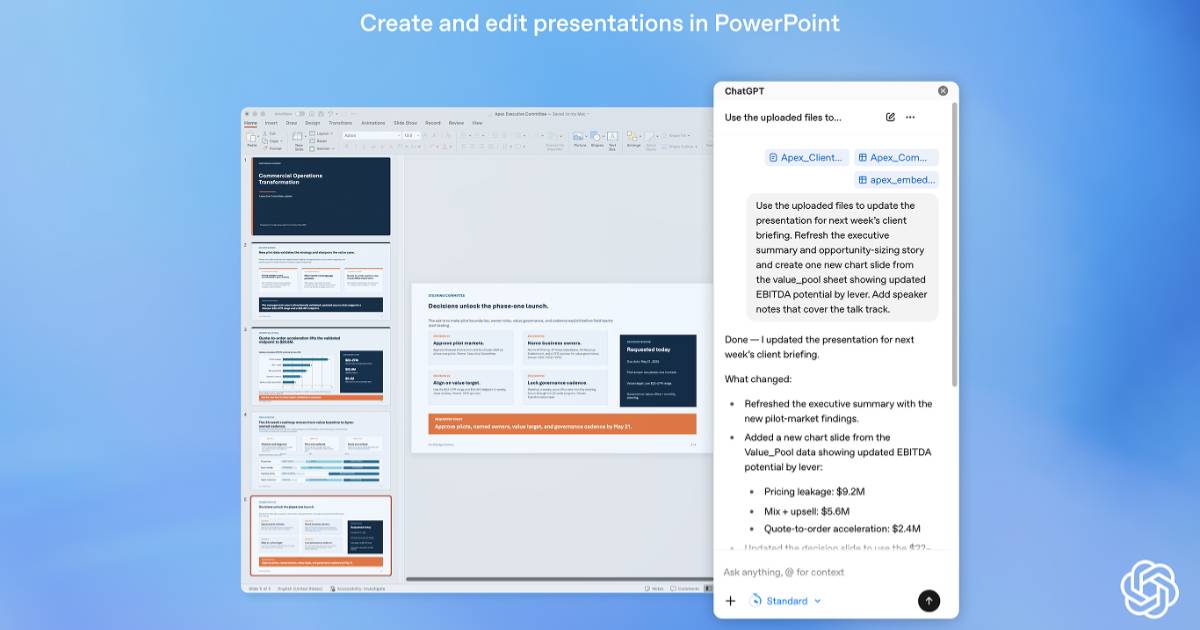The image size is (1200, 630).
Task: Click the Paste icon in the ribbon
Action: (252, 137)
